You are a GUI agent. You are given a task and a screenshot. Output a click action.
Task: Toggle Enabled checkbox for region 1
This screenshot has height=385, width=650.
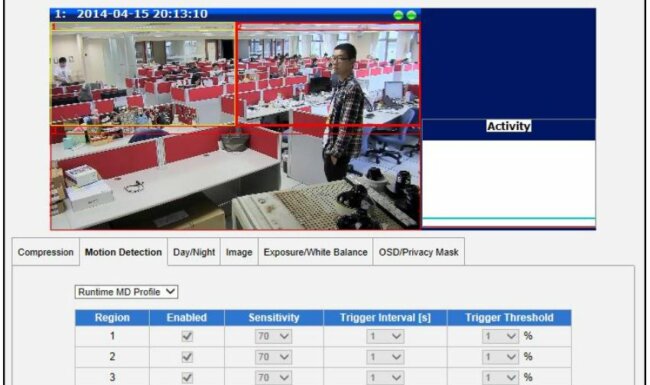(187, 336)
